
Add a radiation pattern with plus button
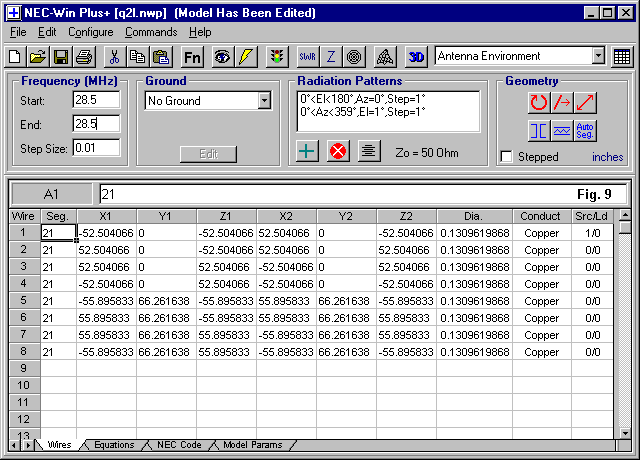pos(309,151)
